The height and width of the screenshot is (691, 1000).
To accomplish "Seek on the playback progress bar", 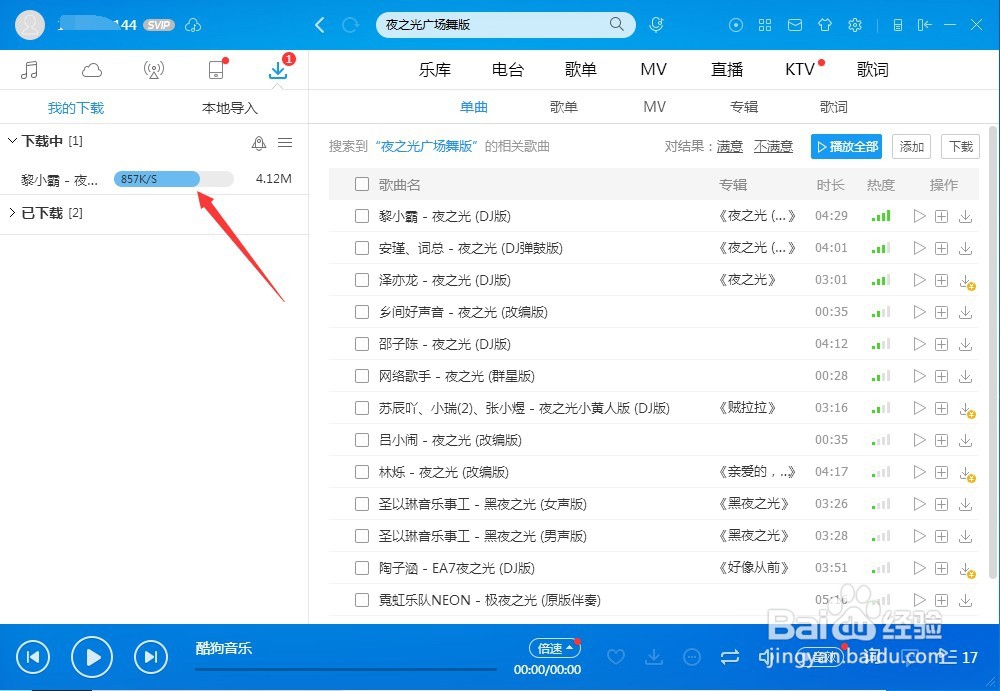I will coord(346,669).
